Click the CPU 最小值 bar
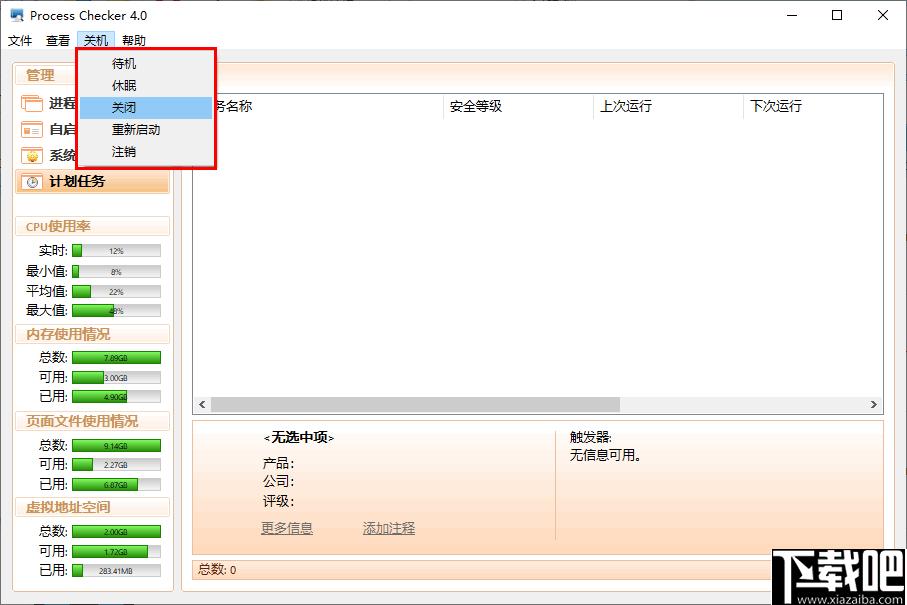Screen dimensions: 907x605 click(116, 271)
